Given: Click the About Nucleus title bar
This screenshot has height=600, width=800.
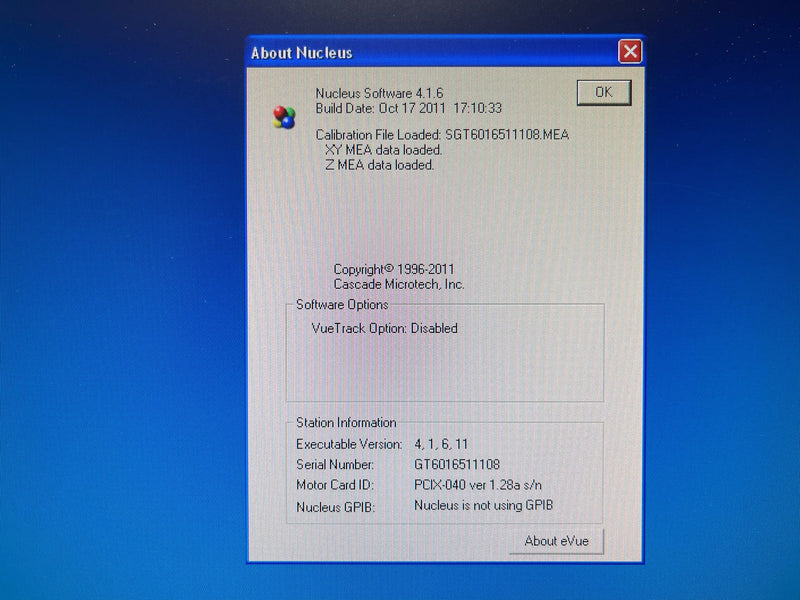Looking at the screenshot, I should tap(420, 52).
